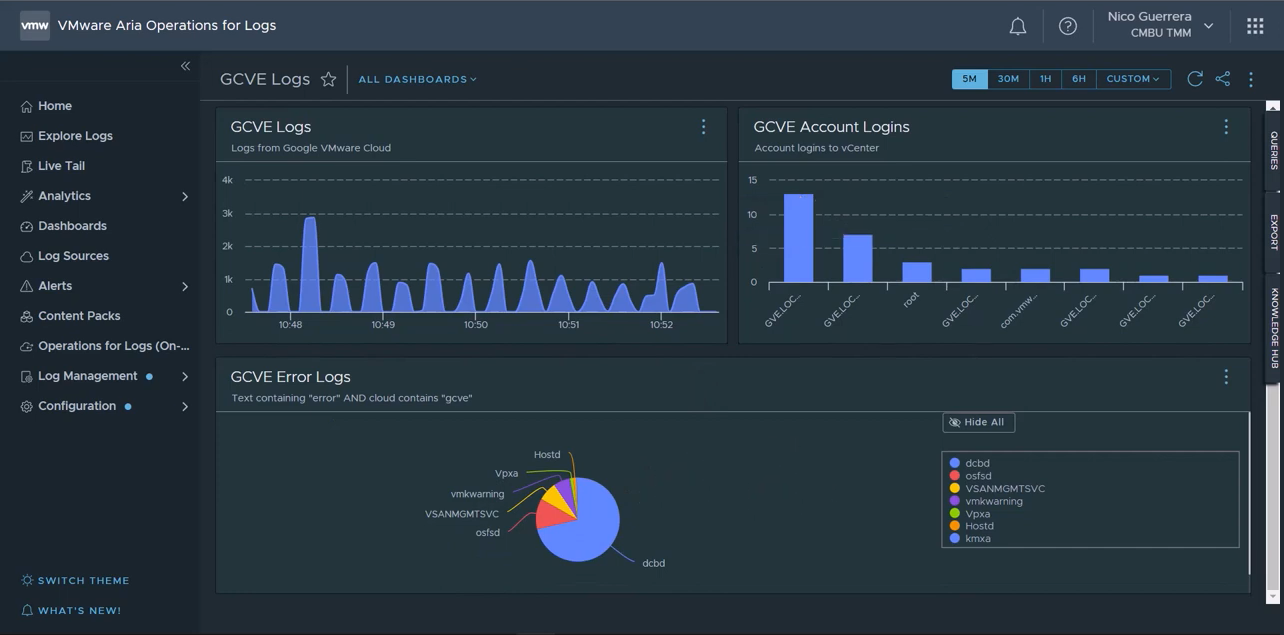Open the apps grid switcher icon
The image size is (1284, 635).
(1255, 26)
